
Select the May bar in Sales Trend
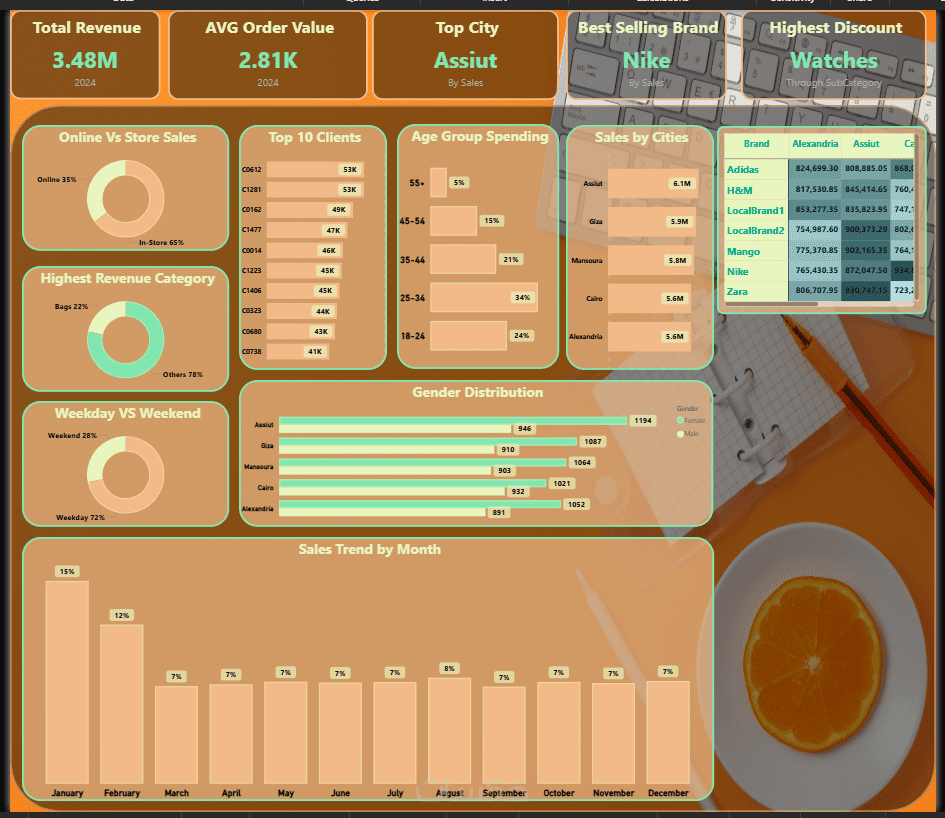[286, 733]
